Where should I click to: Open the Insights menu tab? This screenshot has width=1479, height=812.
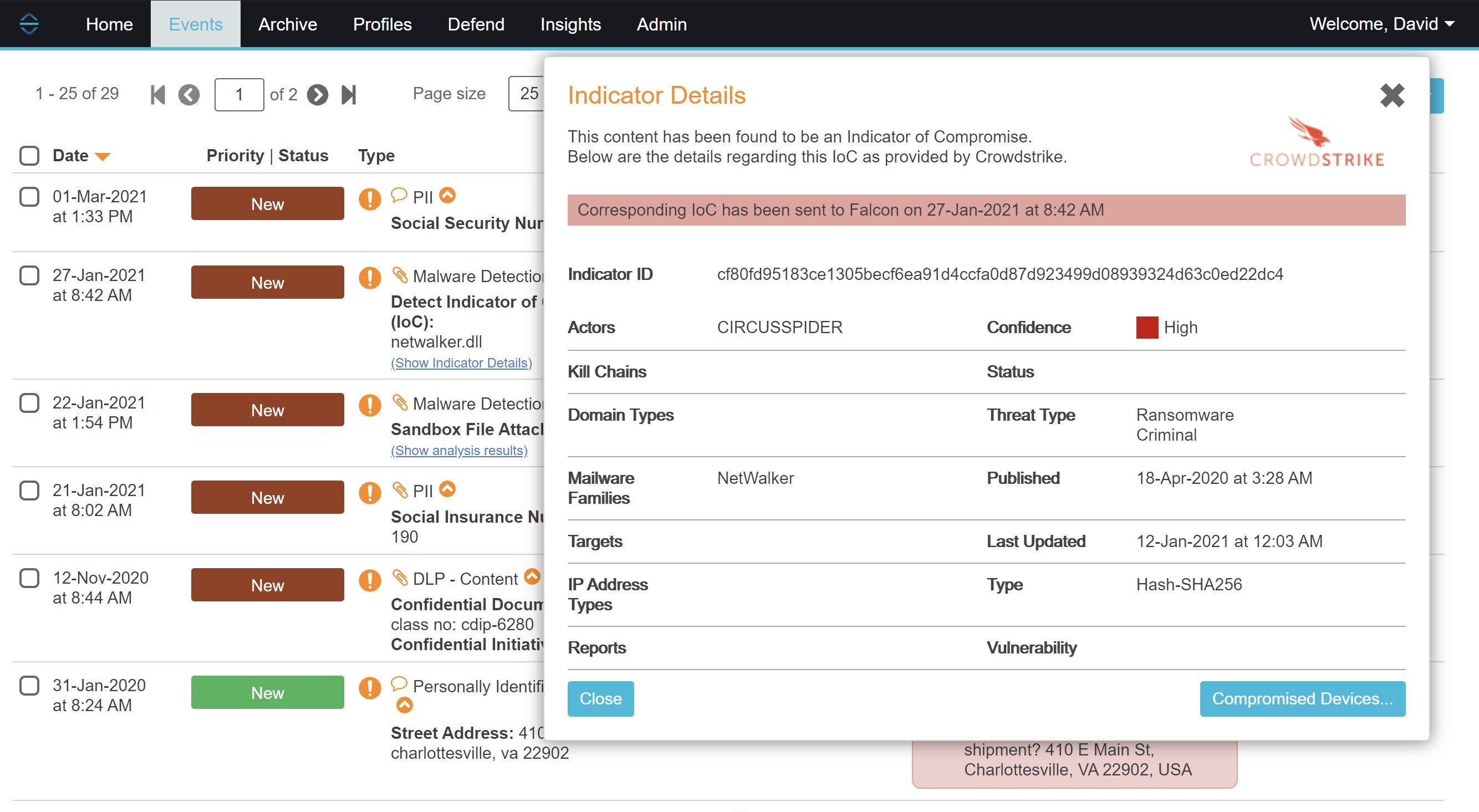click(570, 24)
